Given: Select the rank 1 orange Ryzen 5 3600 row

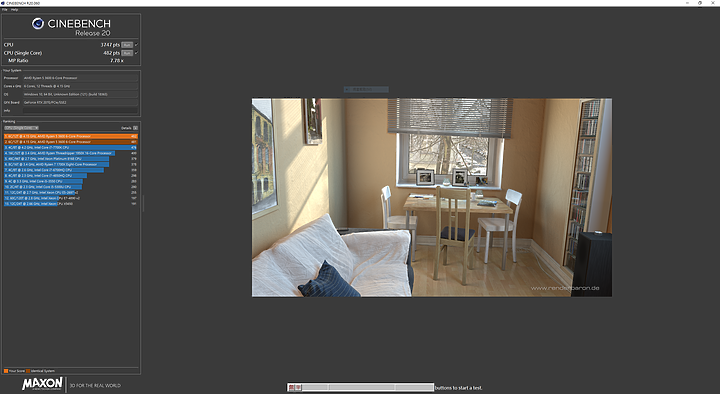Looking at the screenshot, I should pos(71,136).
